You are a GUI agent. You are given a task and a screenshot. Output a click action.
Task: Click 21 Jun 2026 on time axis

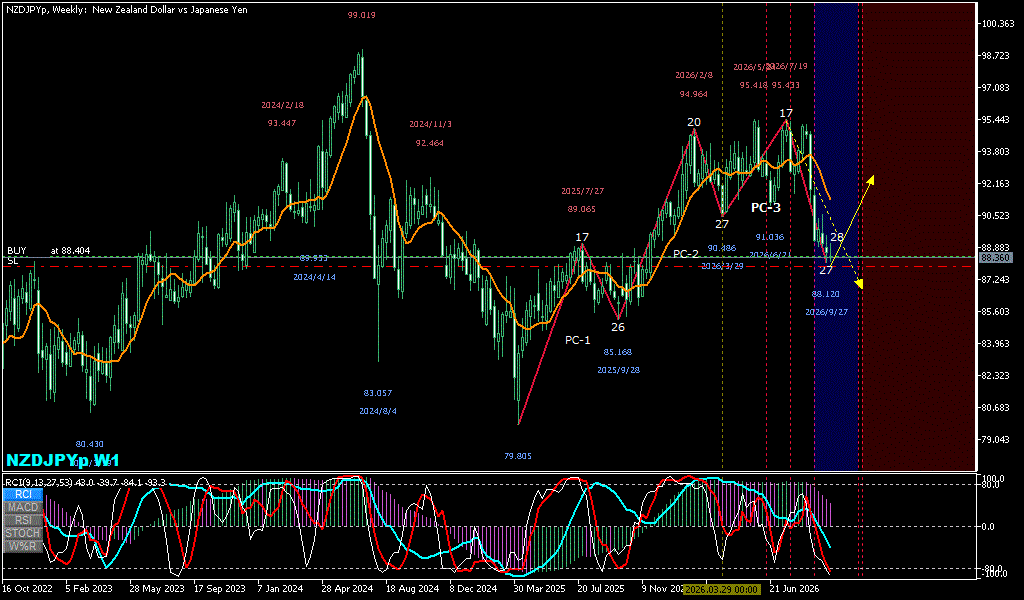(793, 589)
